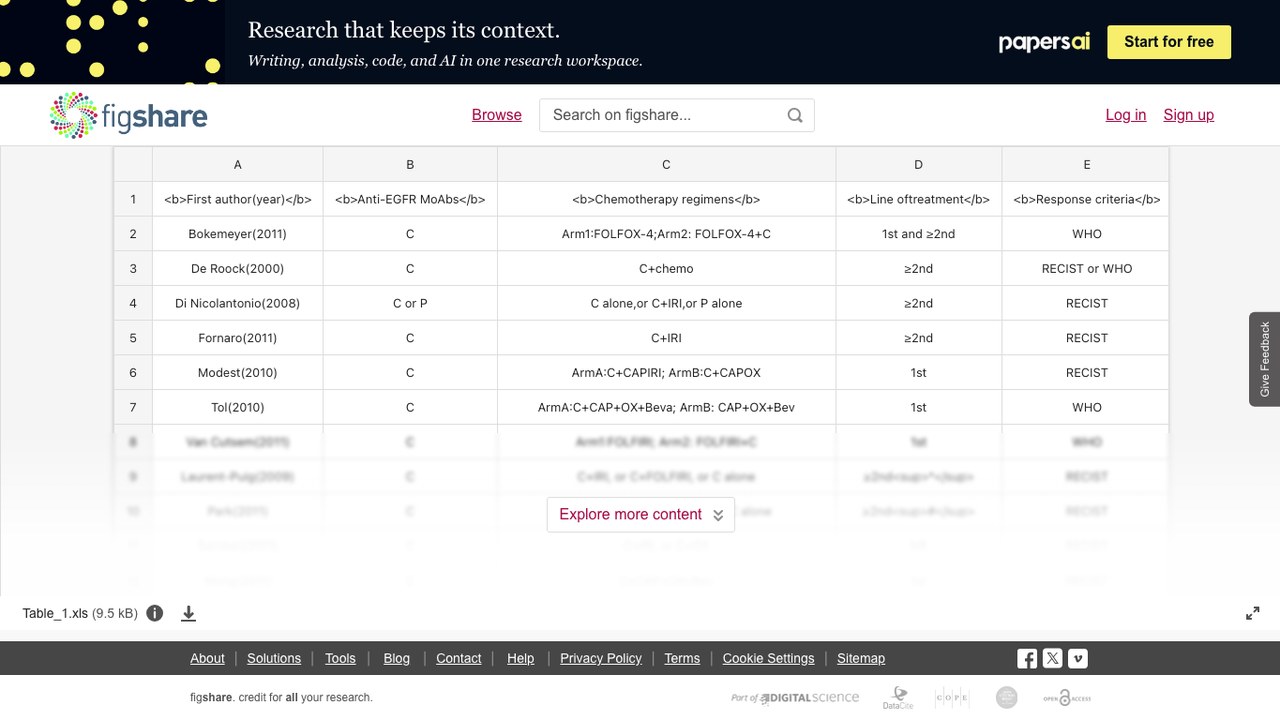
Task: Click the cell 'RECIST or WHO'
Action: coord(1087,268)
